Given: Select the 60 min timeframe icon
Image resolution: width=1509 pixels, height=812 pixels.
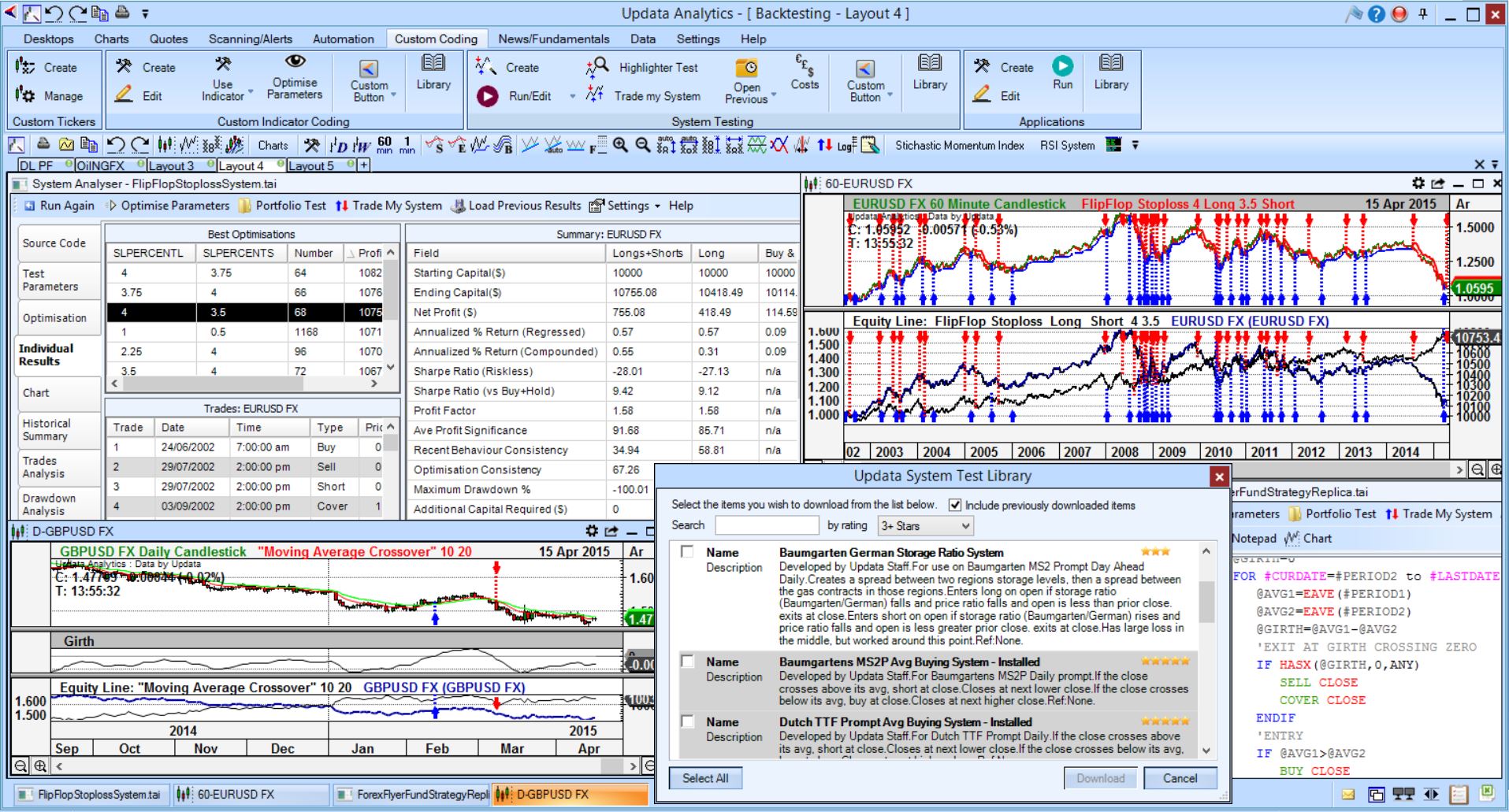Looking at the screenshot, I should click(x=385, y=145).
